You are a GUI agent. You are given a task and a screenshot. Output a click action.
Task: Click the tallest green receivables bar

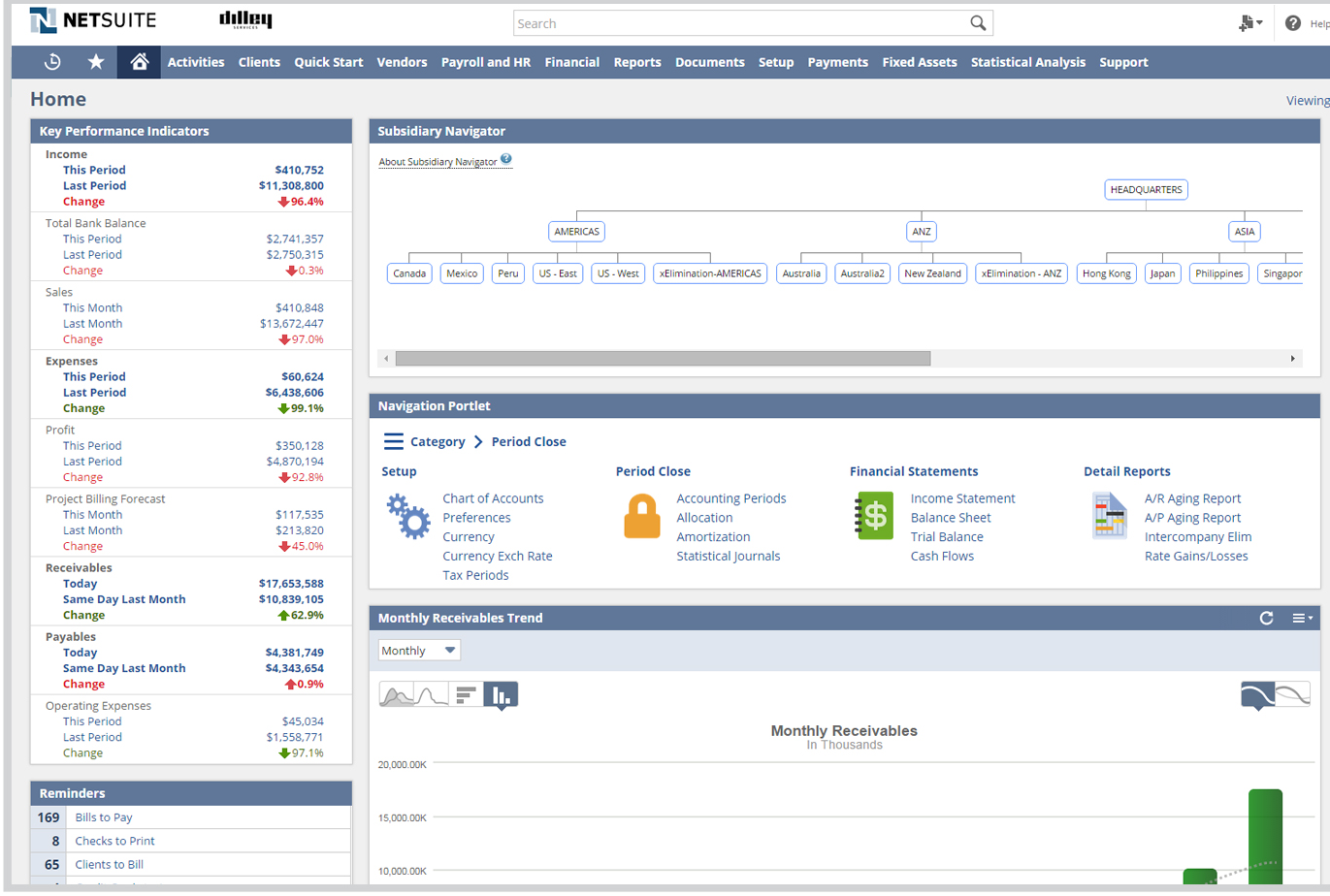(1265, 837)
